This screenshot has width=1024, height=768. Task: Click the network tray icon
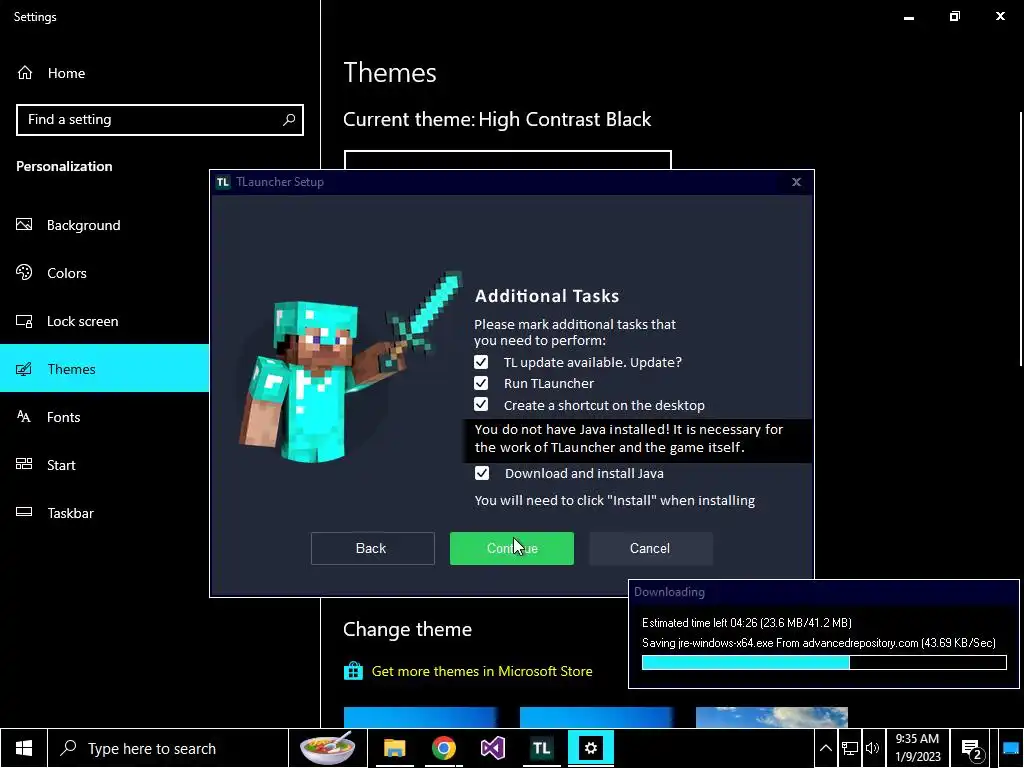[850, 748]
